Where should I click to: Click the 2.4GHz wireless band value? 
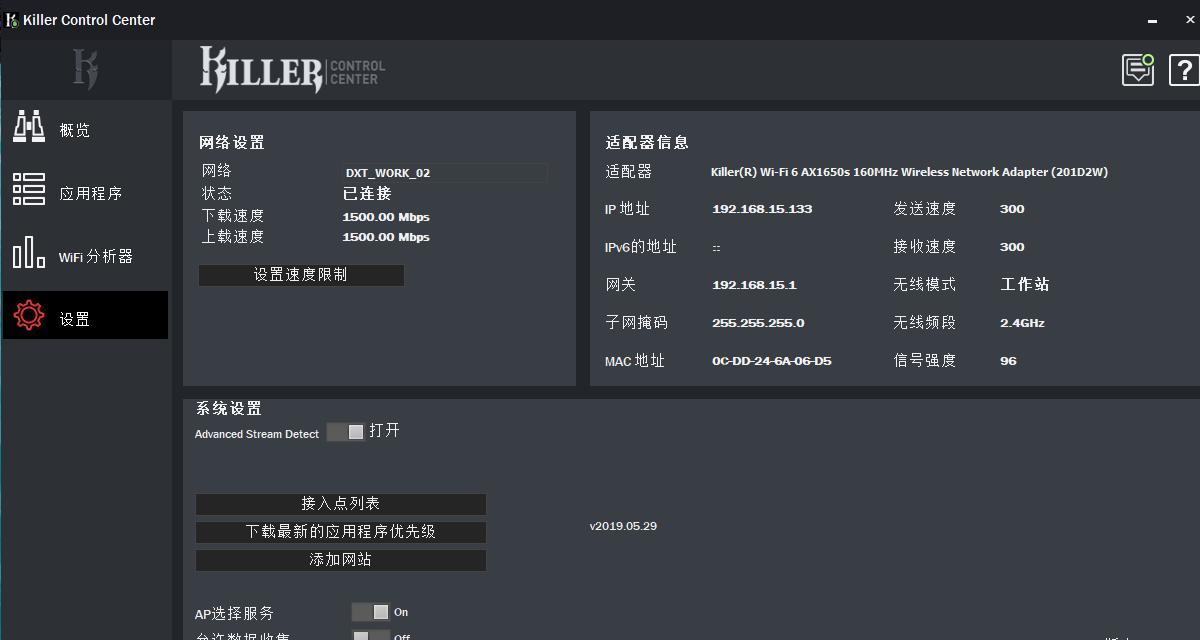click(1022, 323)
